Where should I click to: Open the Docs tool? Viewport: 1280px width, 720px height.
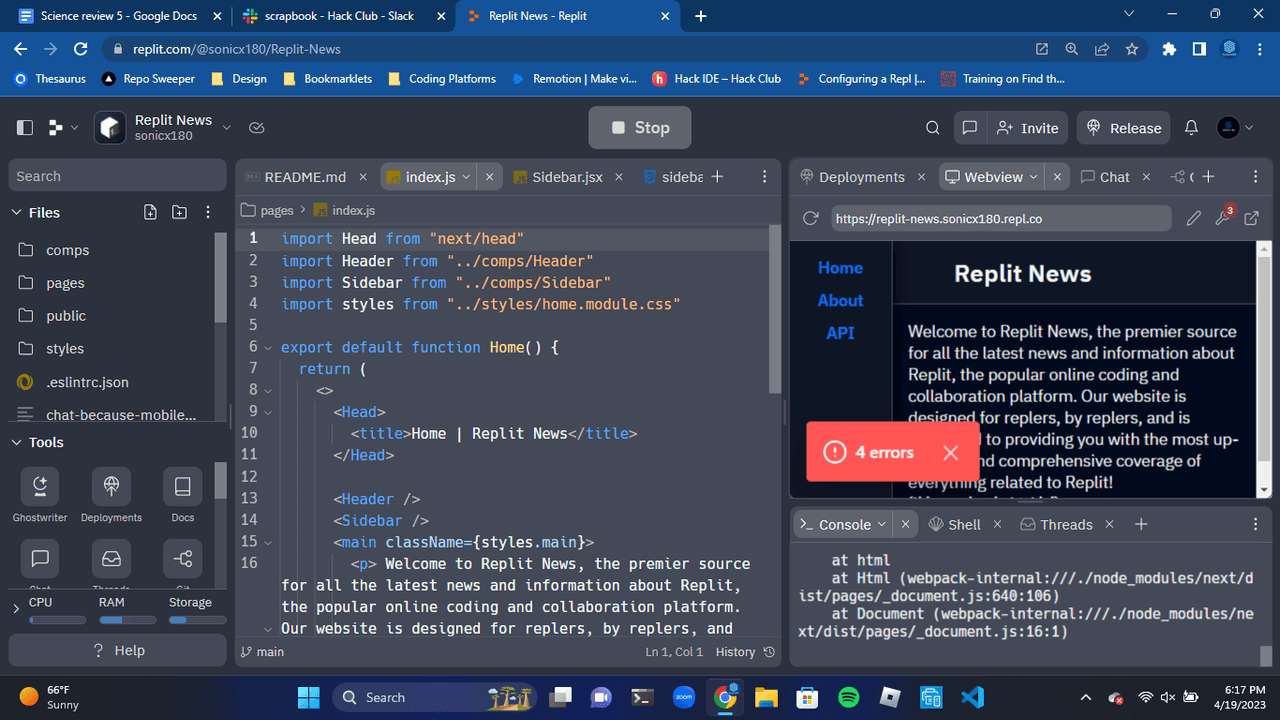pos(182,487)
